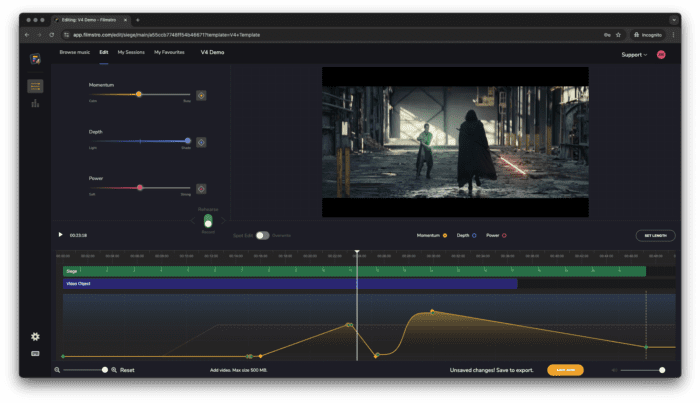Click the keyframe icon beside Depth slider

pos(201,142)
